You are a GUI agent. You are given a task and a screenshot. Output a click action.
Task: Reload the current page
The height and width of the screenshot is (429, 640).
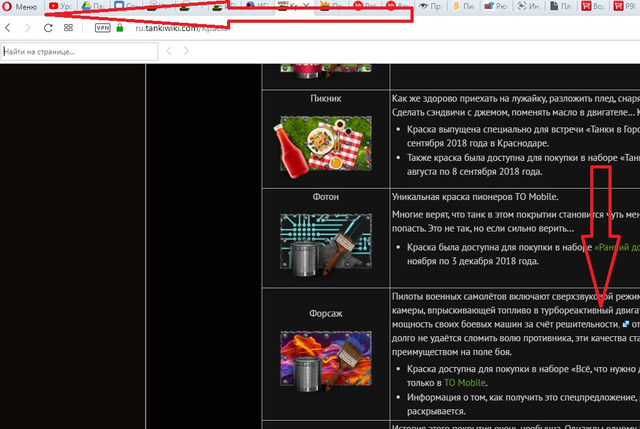48,28
